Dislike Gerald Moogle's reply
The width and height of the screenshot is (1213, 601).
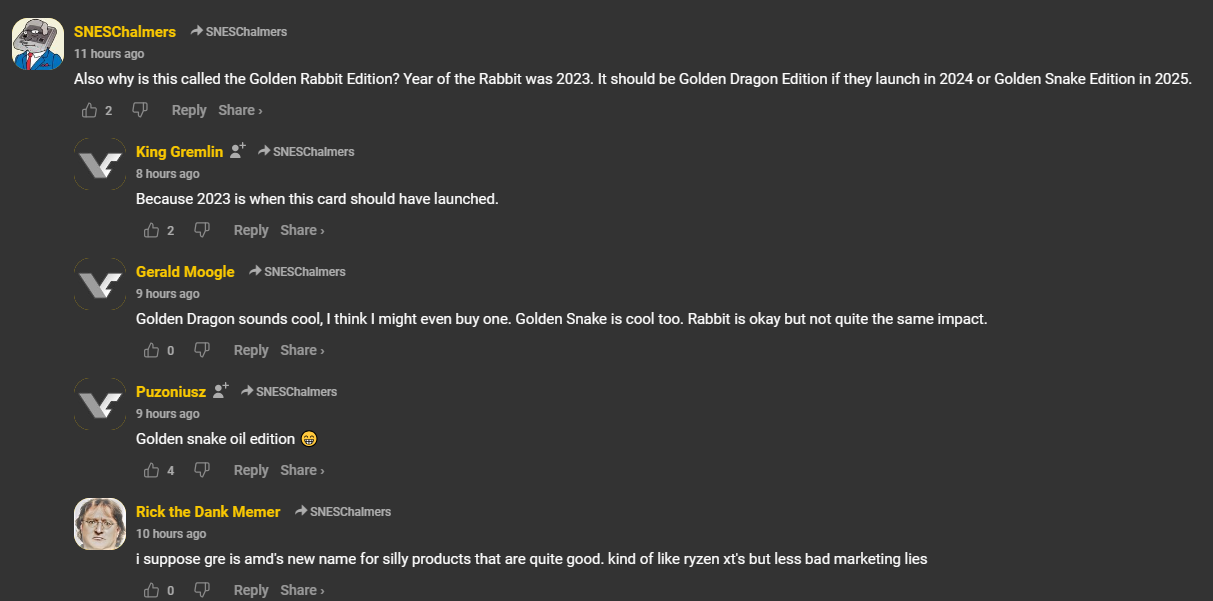202,350
